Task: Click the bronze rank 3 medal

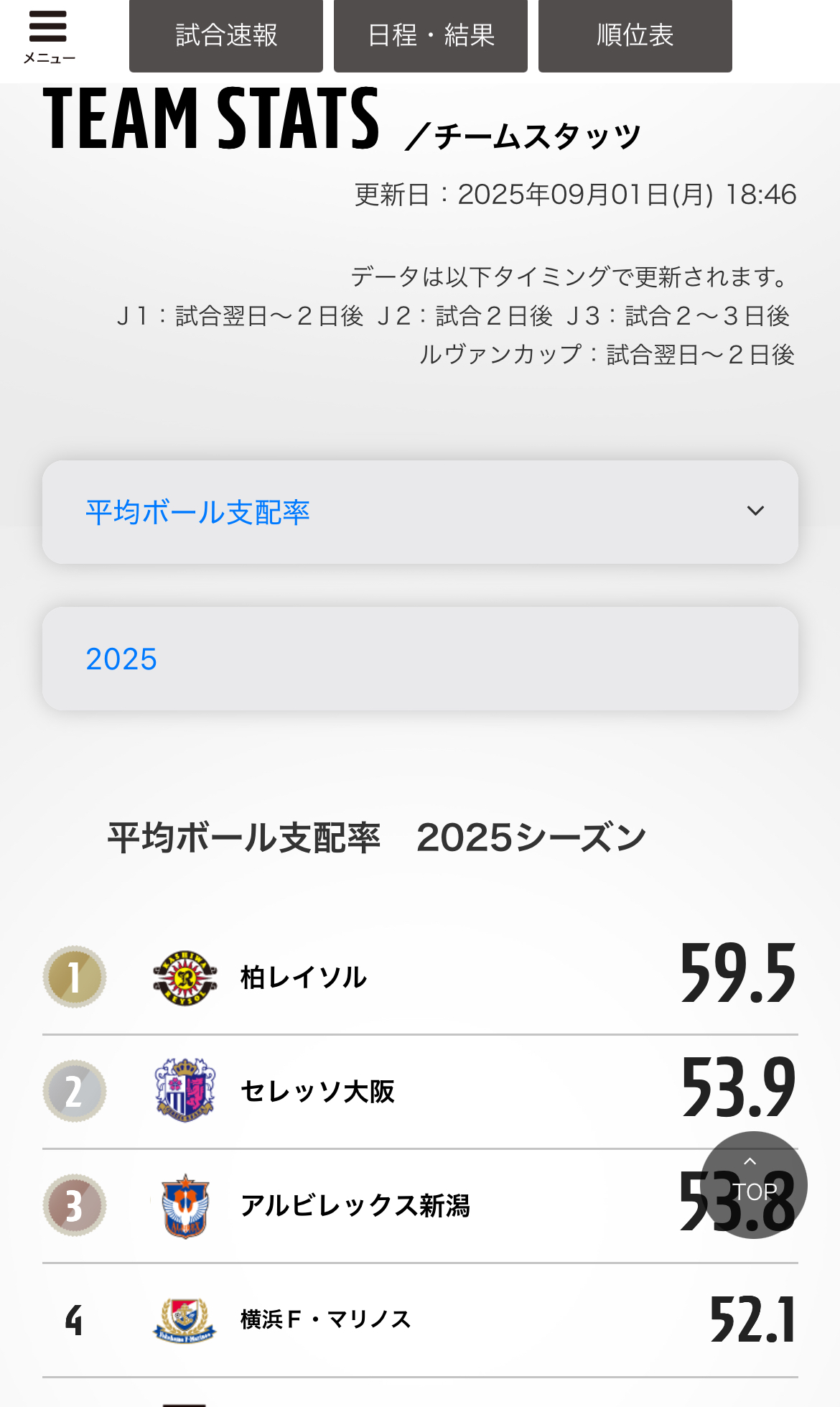Action: click(x=74, y=1205)
